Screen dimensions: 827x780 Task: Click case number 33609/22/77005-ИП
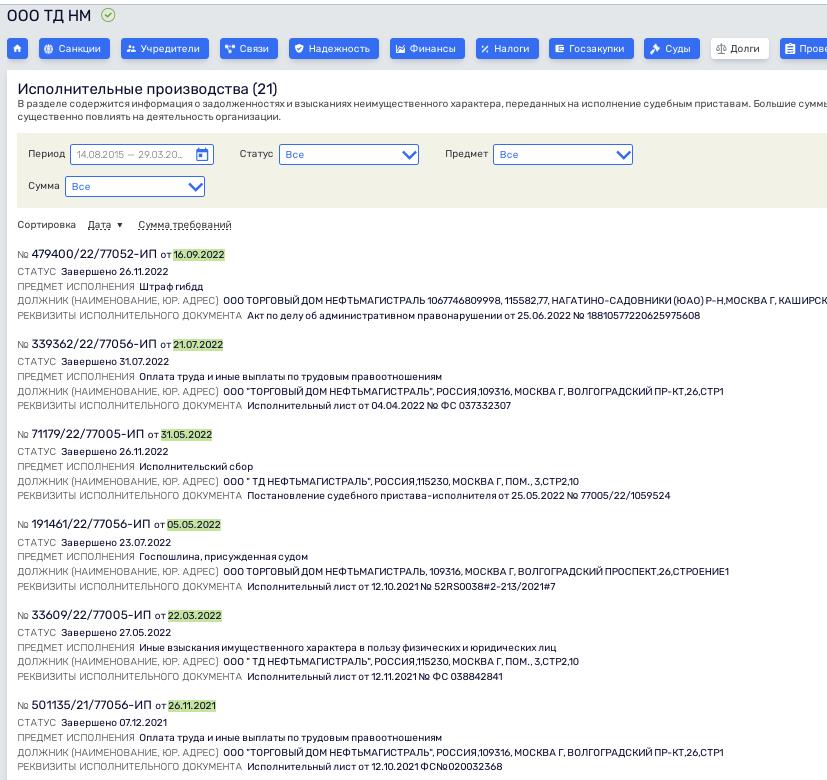coord(91,615)
